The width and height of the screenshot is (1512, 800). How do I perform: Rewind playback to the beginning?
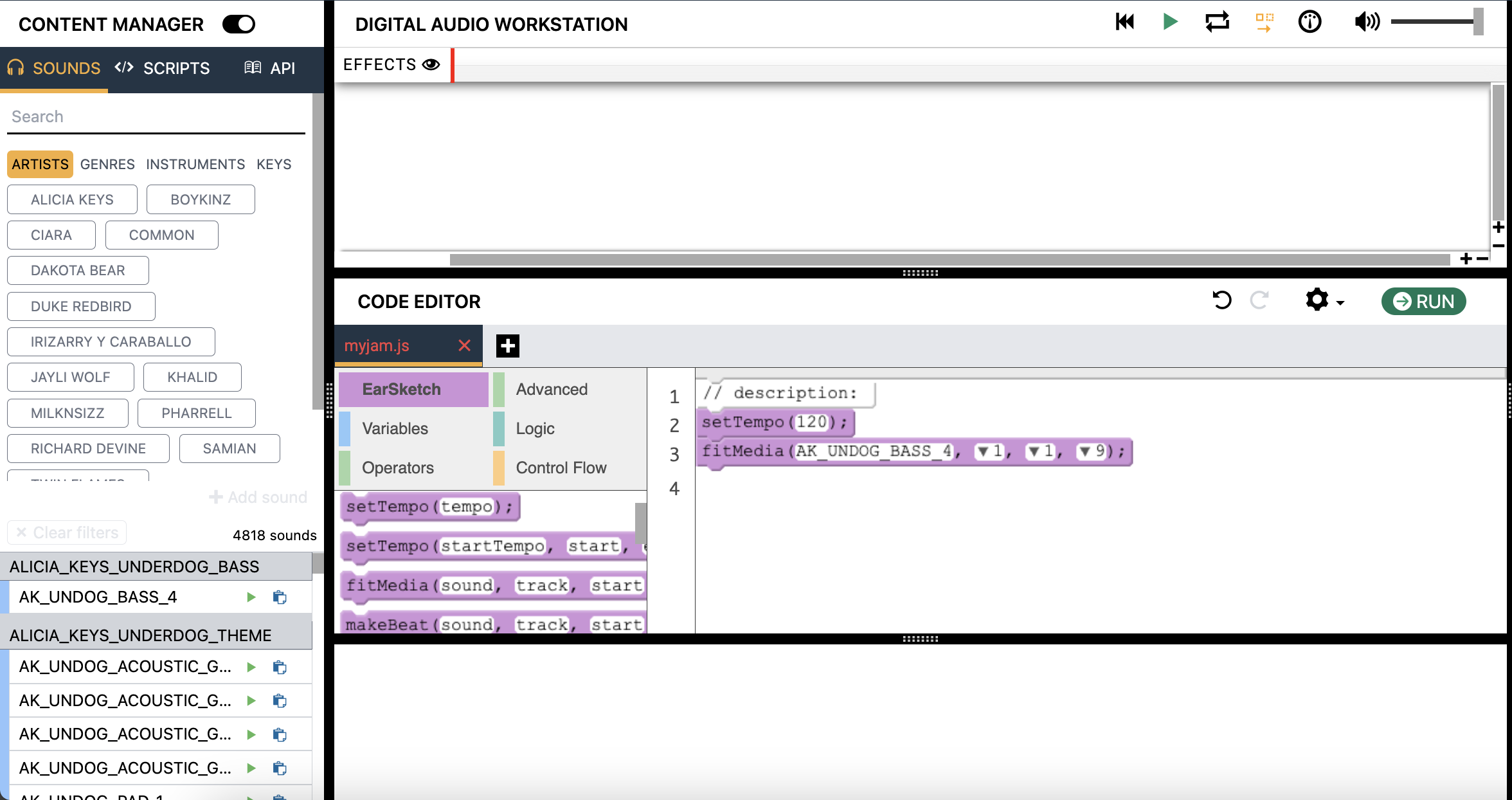(1124, 22)
